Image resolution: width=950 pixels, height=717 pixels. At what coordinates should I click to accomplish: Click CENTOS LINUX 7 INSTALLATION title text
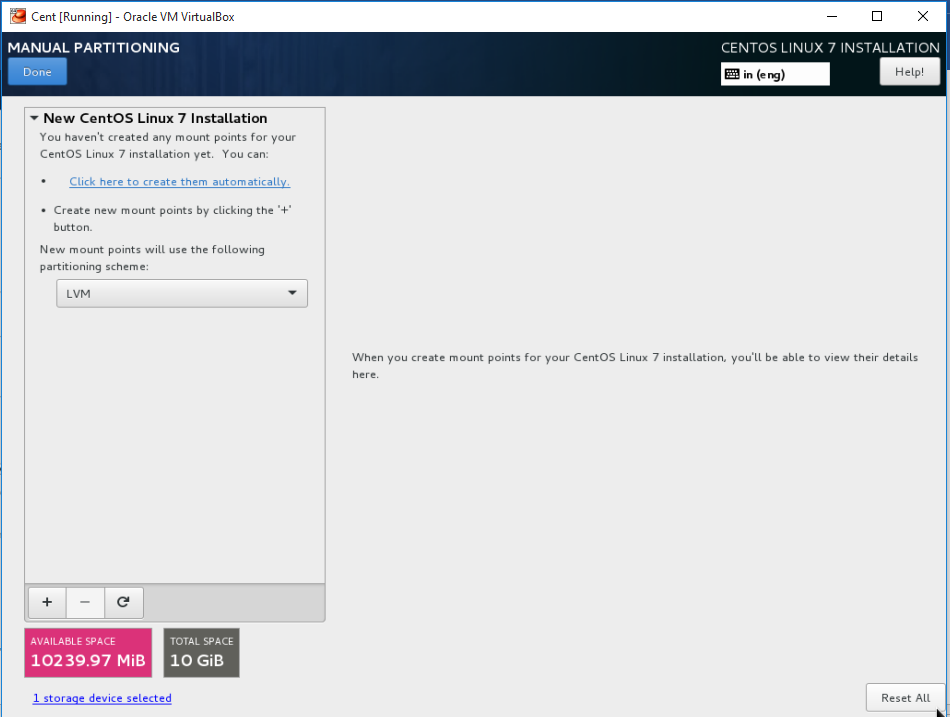830,48
